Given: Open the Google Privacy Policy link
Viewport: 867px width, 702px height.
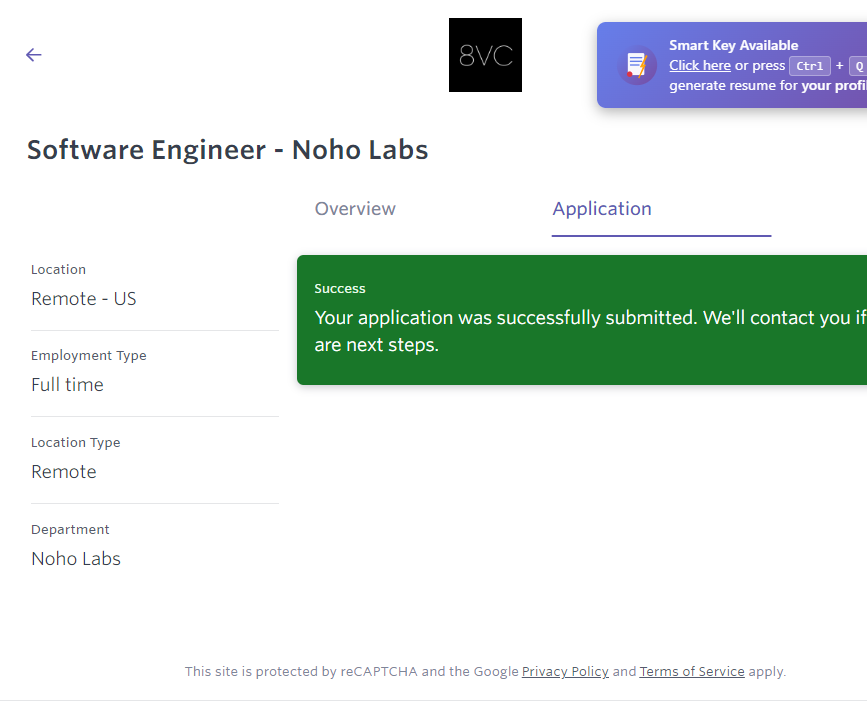Looking at the screenshot, I should tap(565, 672).
